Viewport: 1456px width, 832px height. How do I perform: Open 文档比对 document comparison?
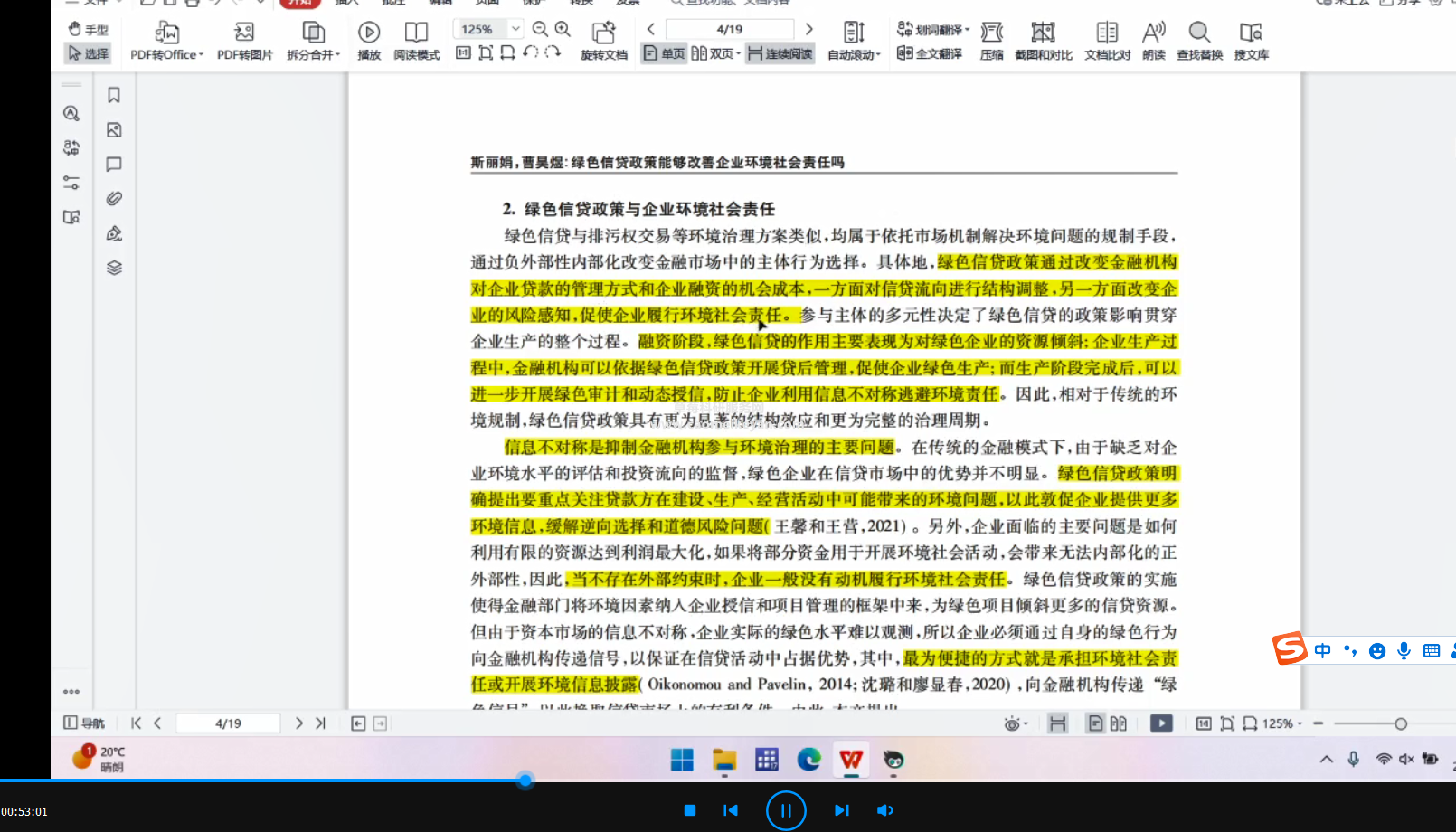(1107, 43)
